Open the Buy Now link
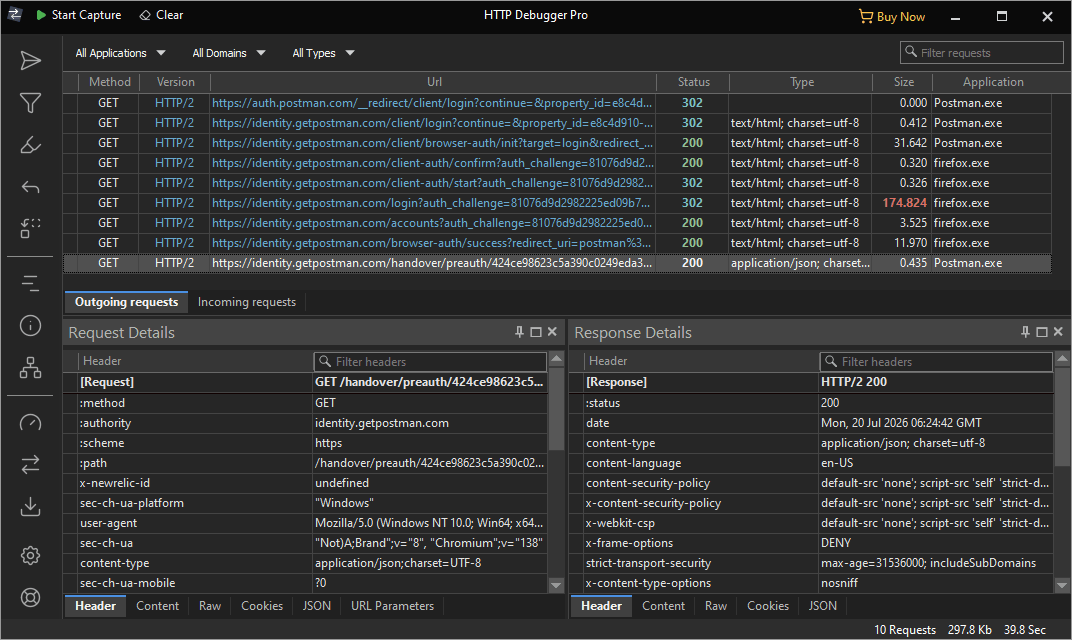The image size is (1072, 640). pyautogui.click(x=892, y=16)
